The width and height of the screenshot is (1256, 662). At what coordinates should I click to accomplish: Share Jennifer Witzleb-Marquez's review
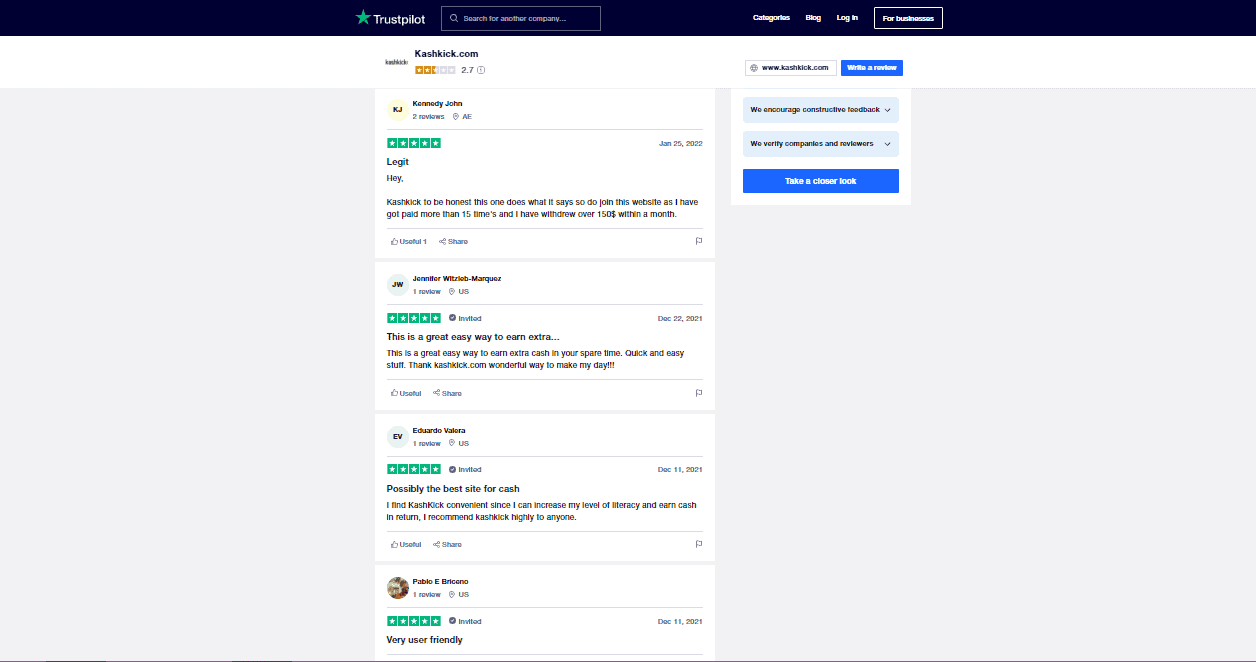(x=447, y=393)
